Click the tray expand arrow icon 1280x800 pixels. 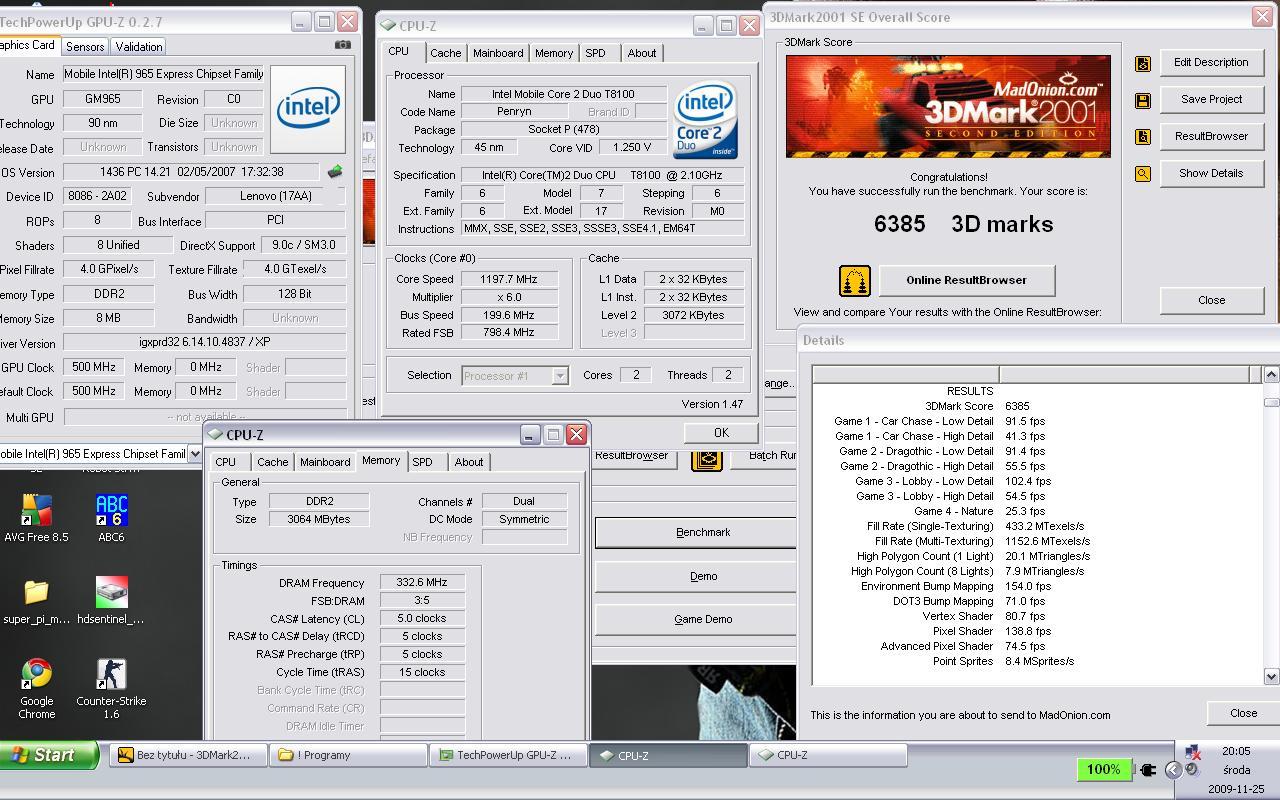click(x=1173, y=769)
